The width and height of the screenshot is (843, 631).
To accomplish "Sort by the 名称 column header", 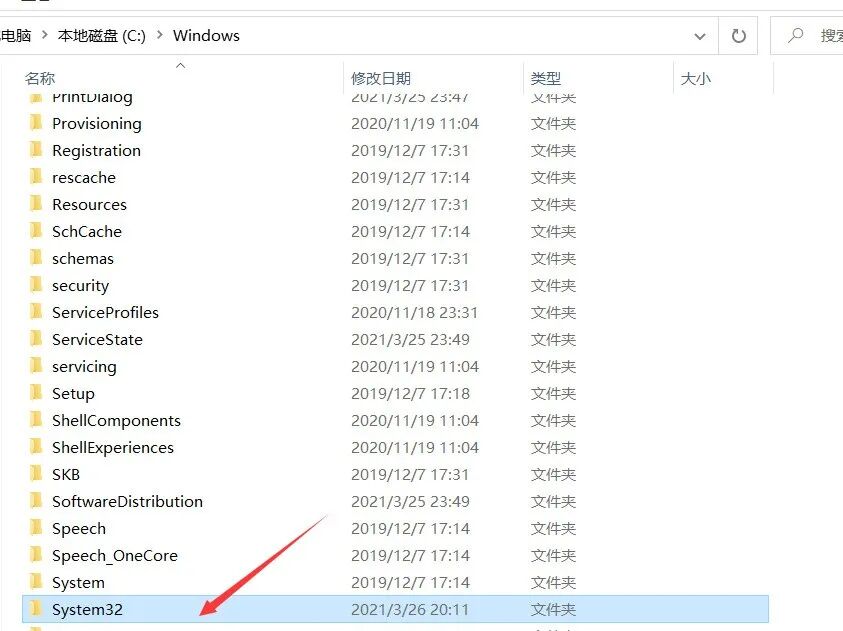I will coord(40,78).
